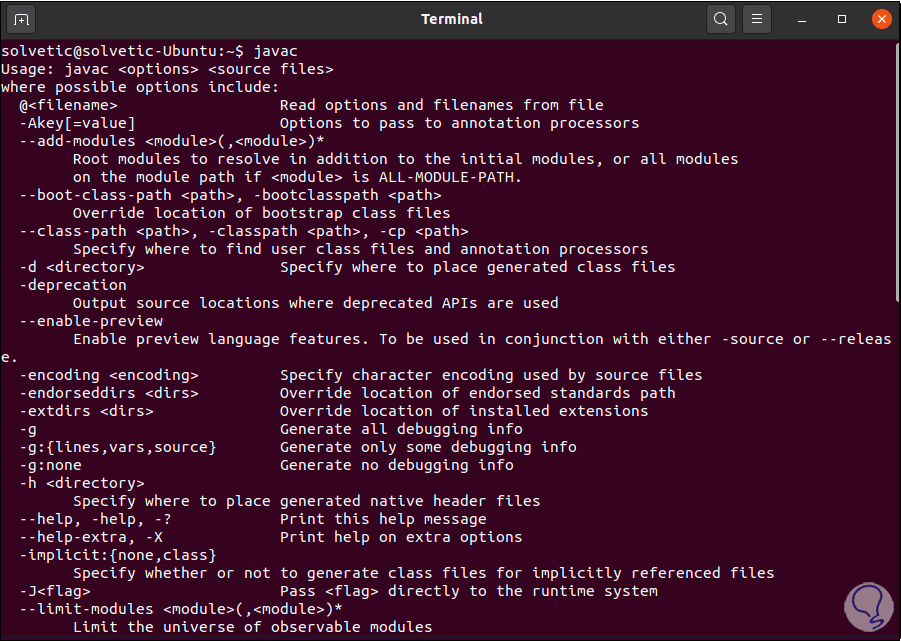Image resolution: width=901 pixels, height=641 pixels.
Task: Open the terminal search tool
Action: [720, 19]
